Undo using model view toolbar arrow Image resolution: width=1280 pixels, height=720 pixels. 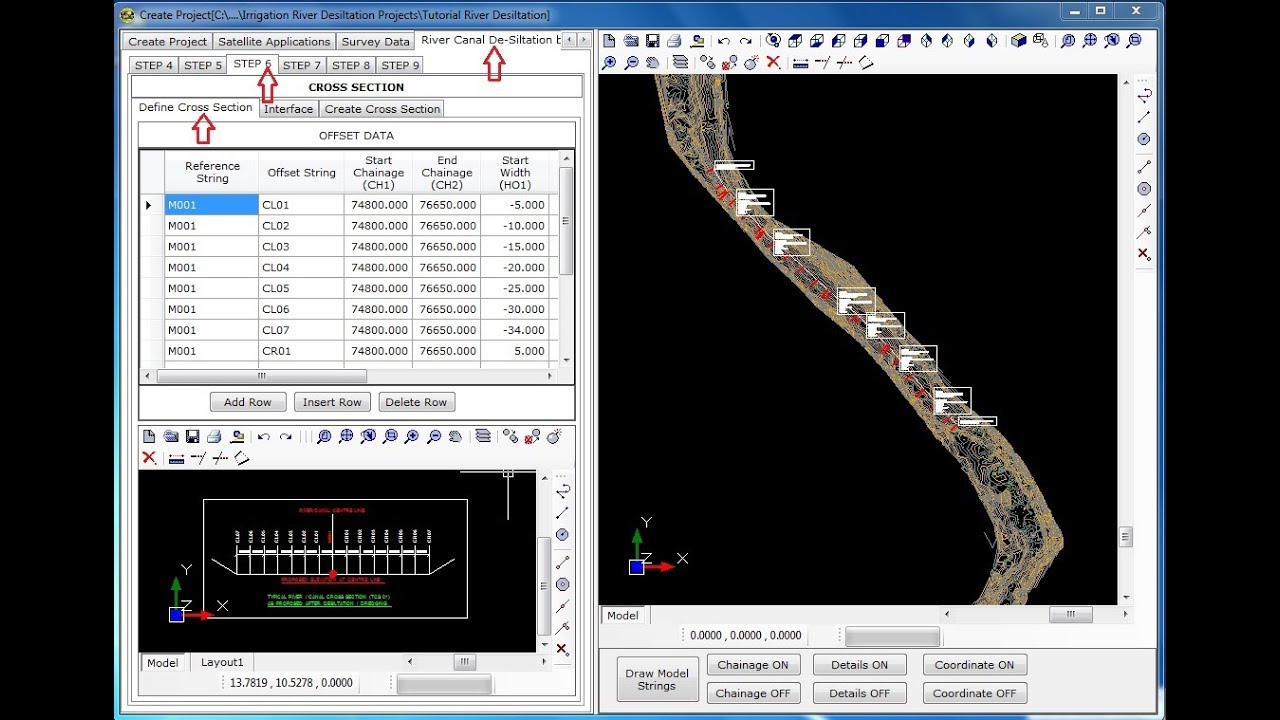click(x=723, y=41)
